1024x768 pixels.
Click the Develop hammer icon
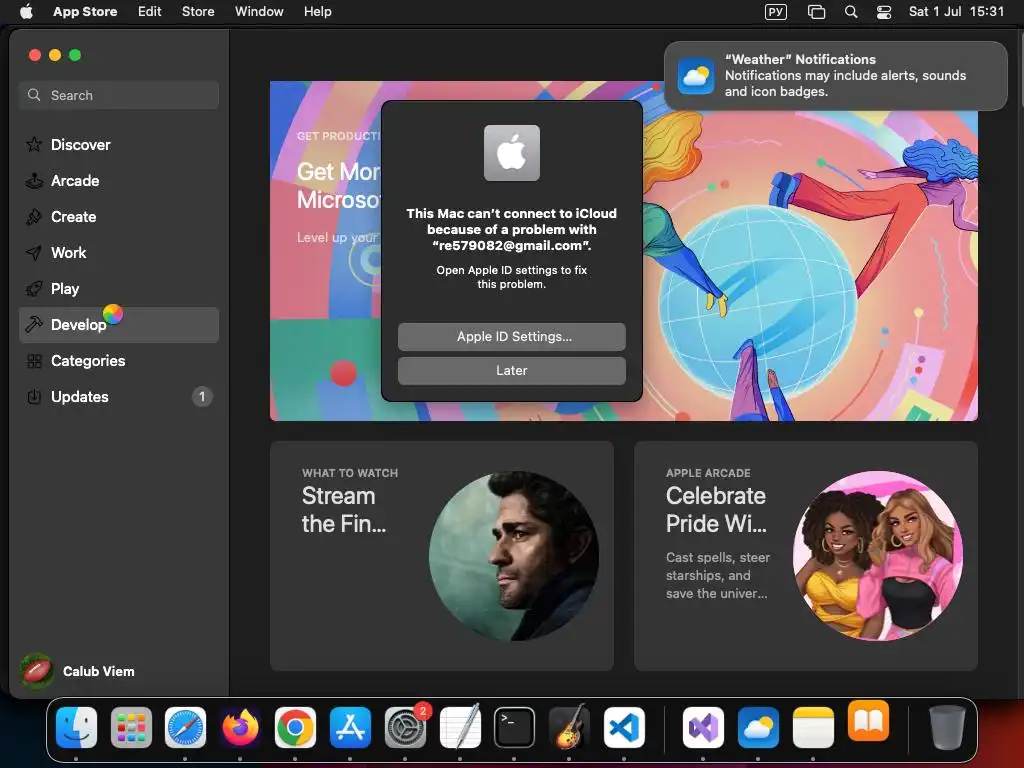[x=34, y=325]
